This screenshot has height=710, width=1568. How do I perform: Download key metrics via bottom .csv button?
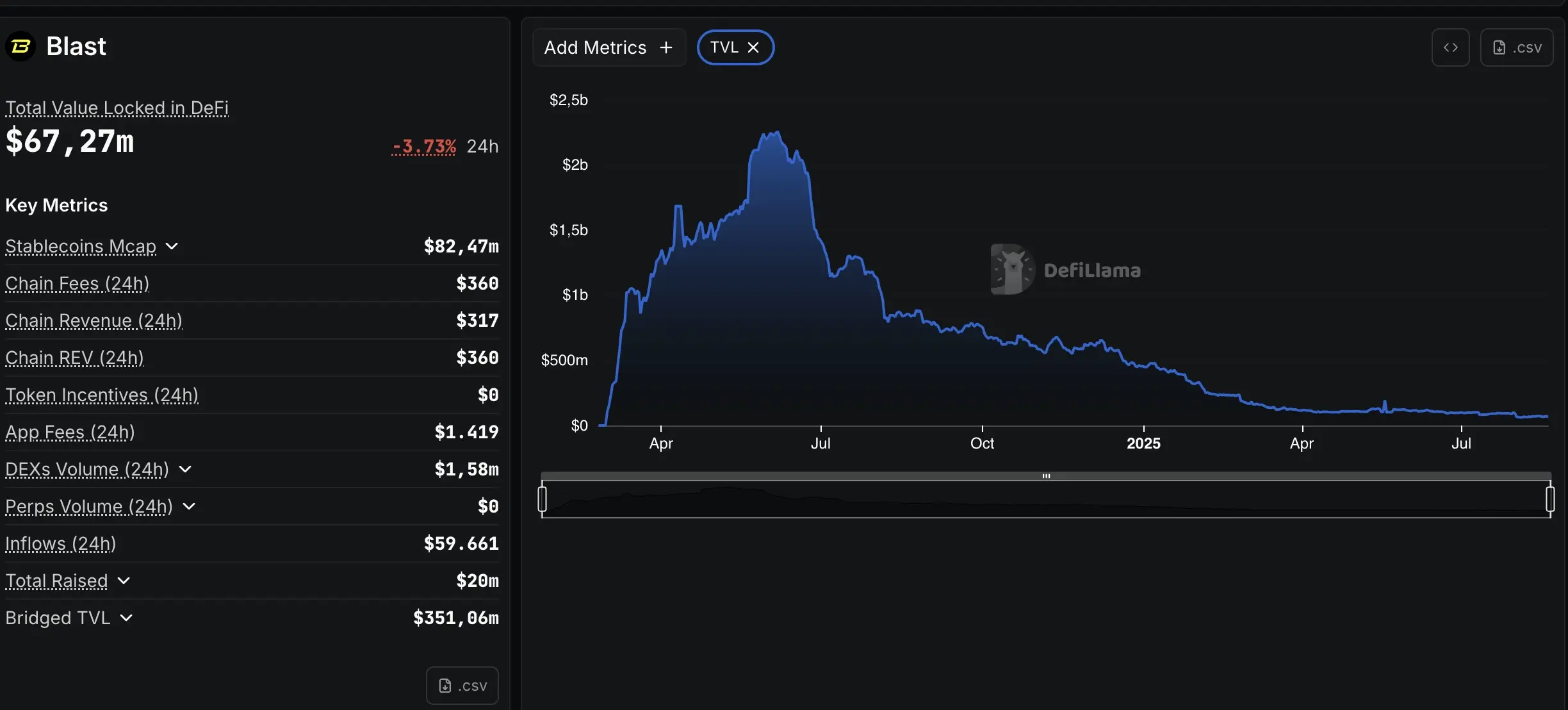coord(462,686)
